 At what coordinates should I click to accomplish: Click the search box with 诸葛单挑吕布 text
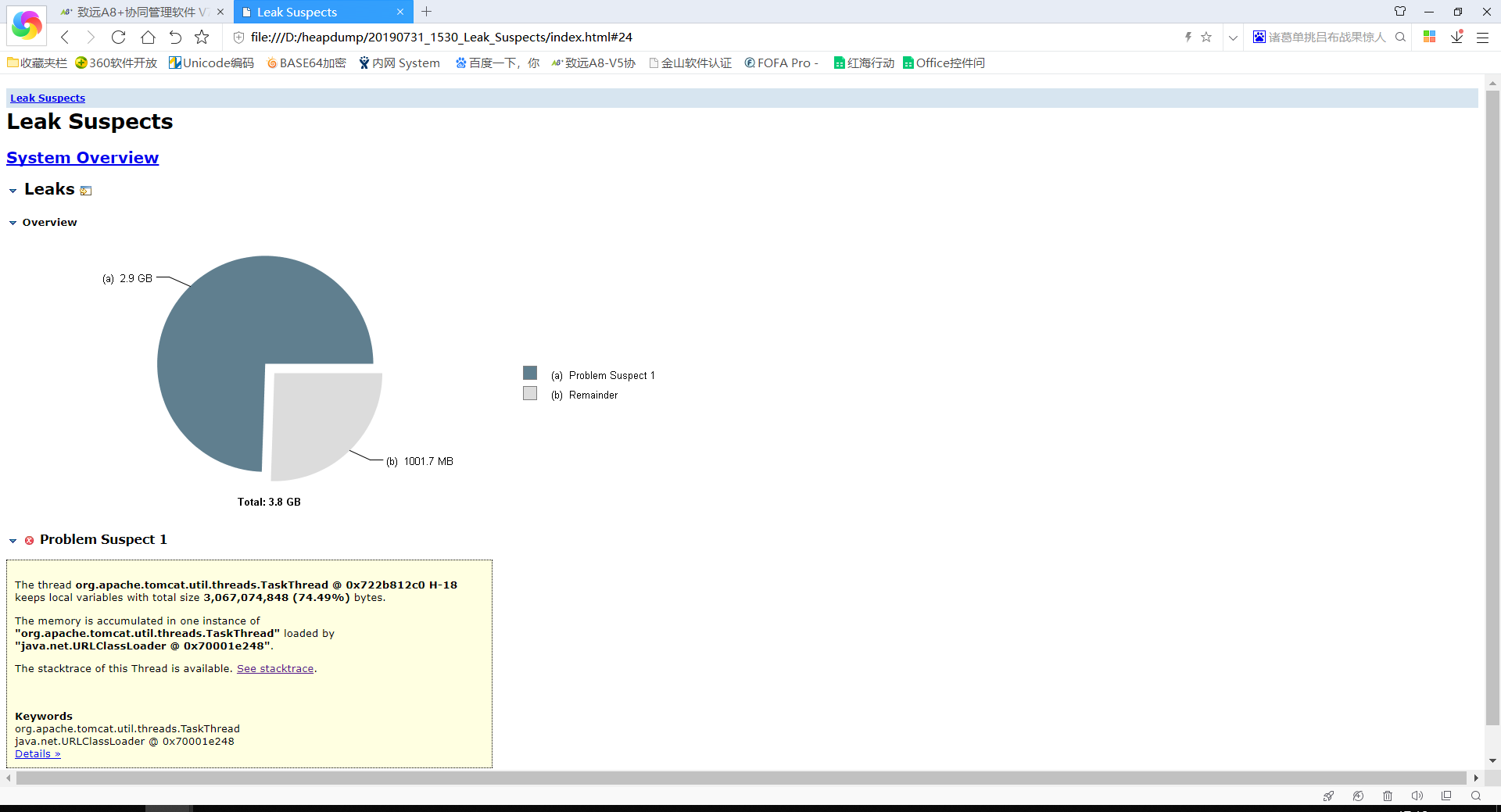pyautogui.click(x=1327, y=37)
